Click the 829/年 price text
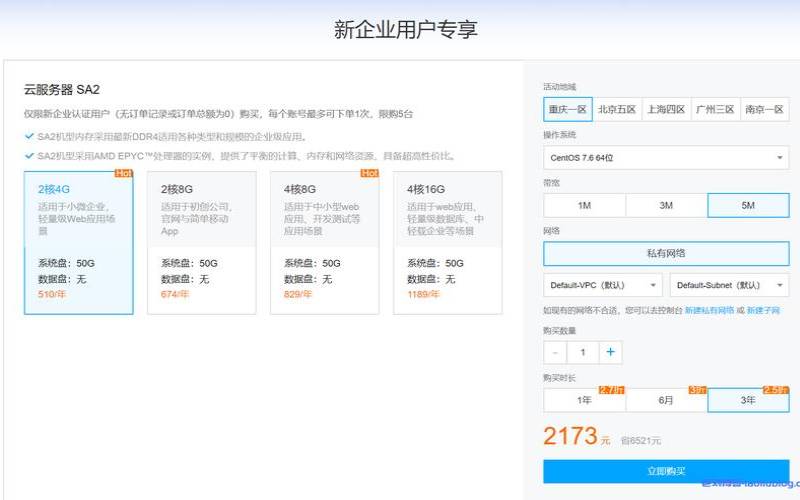Screen dimensions: 800x500 (298, 294)
